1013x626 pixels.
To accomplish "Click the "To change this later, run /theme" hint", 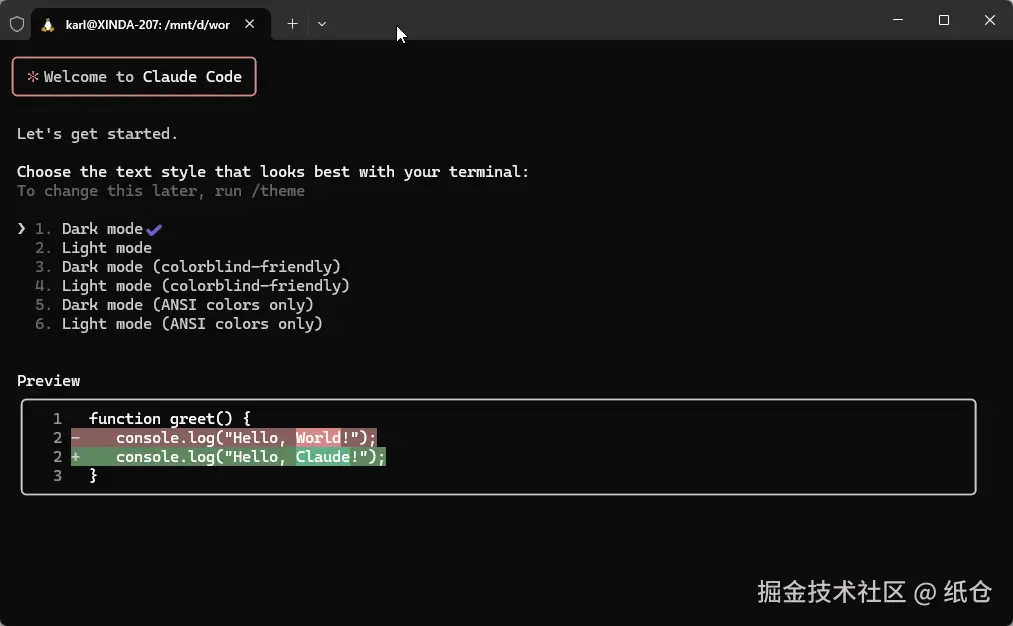I will 161,191.
